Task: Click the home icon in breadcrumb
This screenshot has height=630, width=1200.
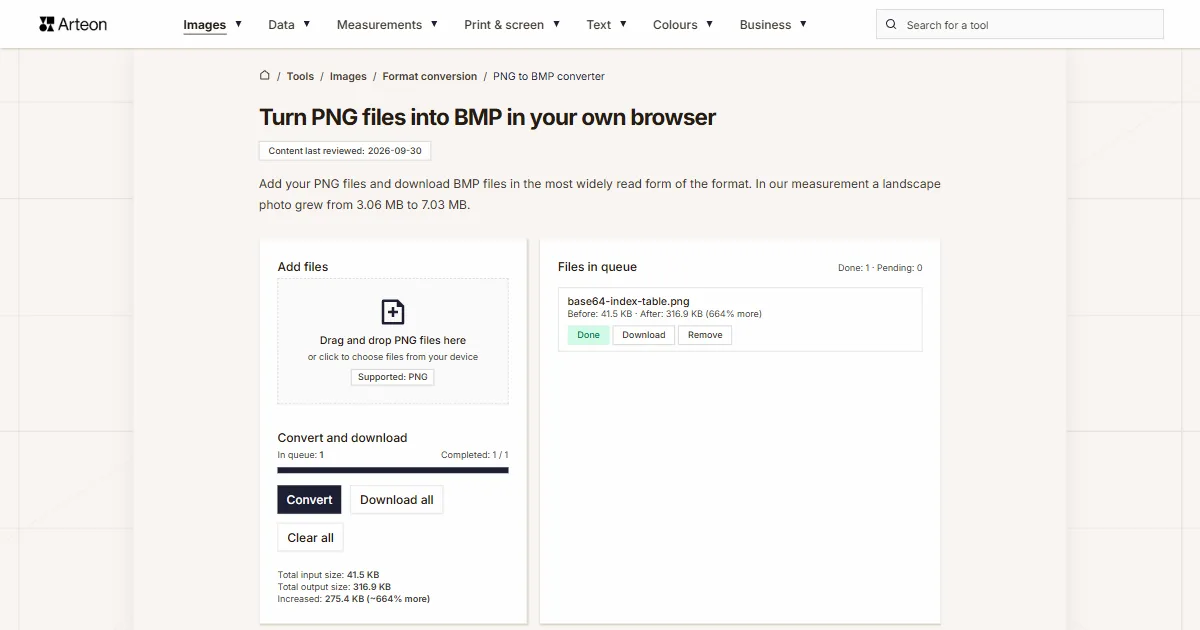Action: tap(265, 75)
